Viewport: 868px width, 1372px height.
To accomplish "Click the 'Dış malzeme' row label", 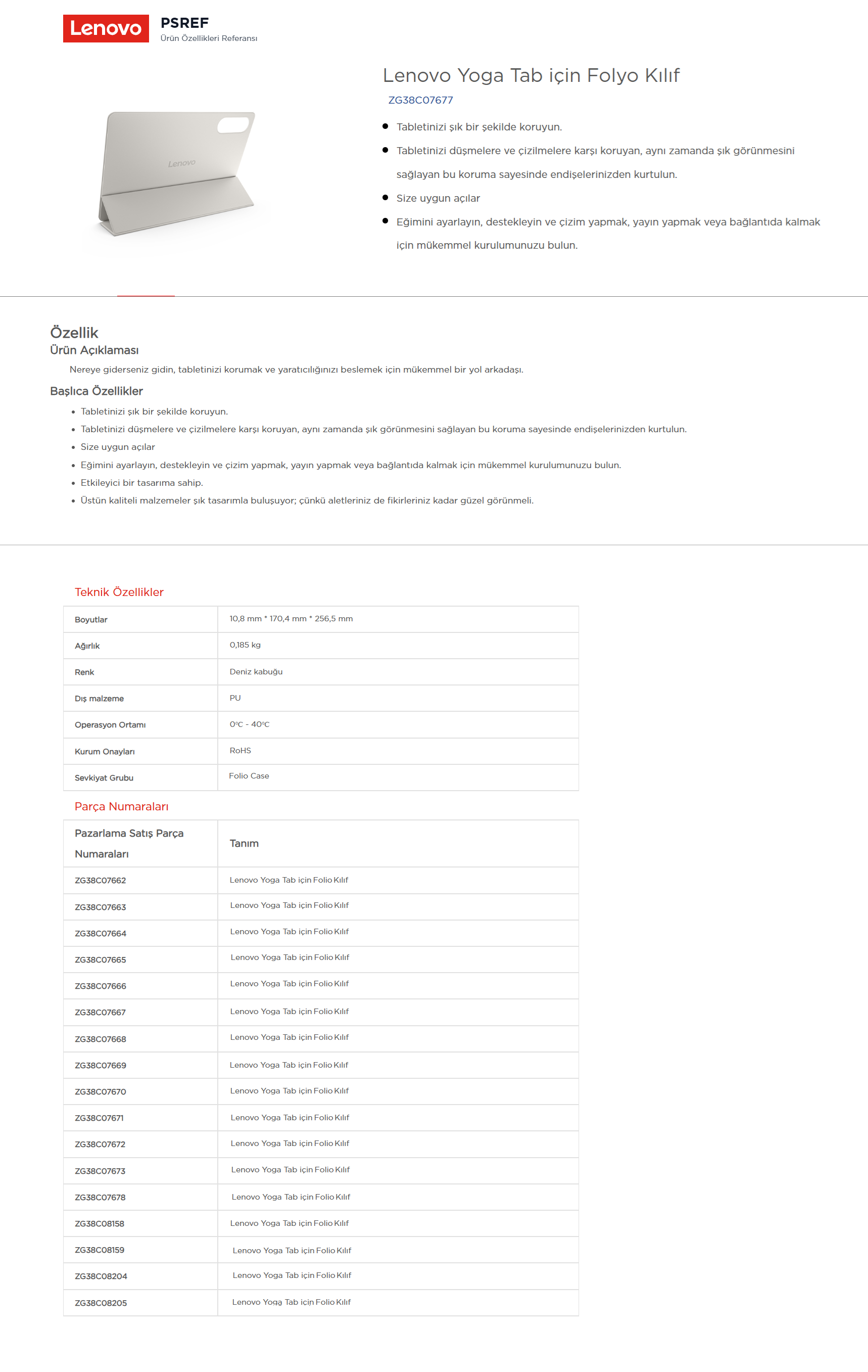I will point(99,699).
